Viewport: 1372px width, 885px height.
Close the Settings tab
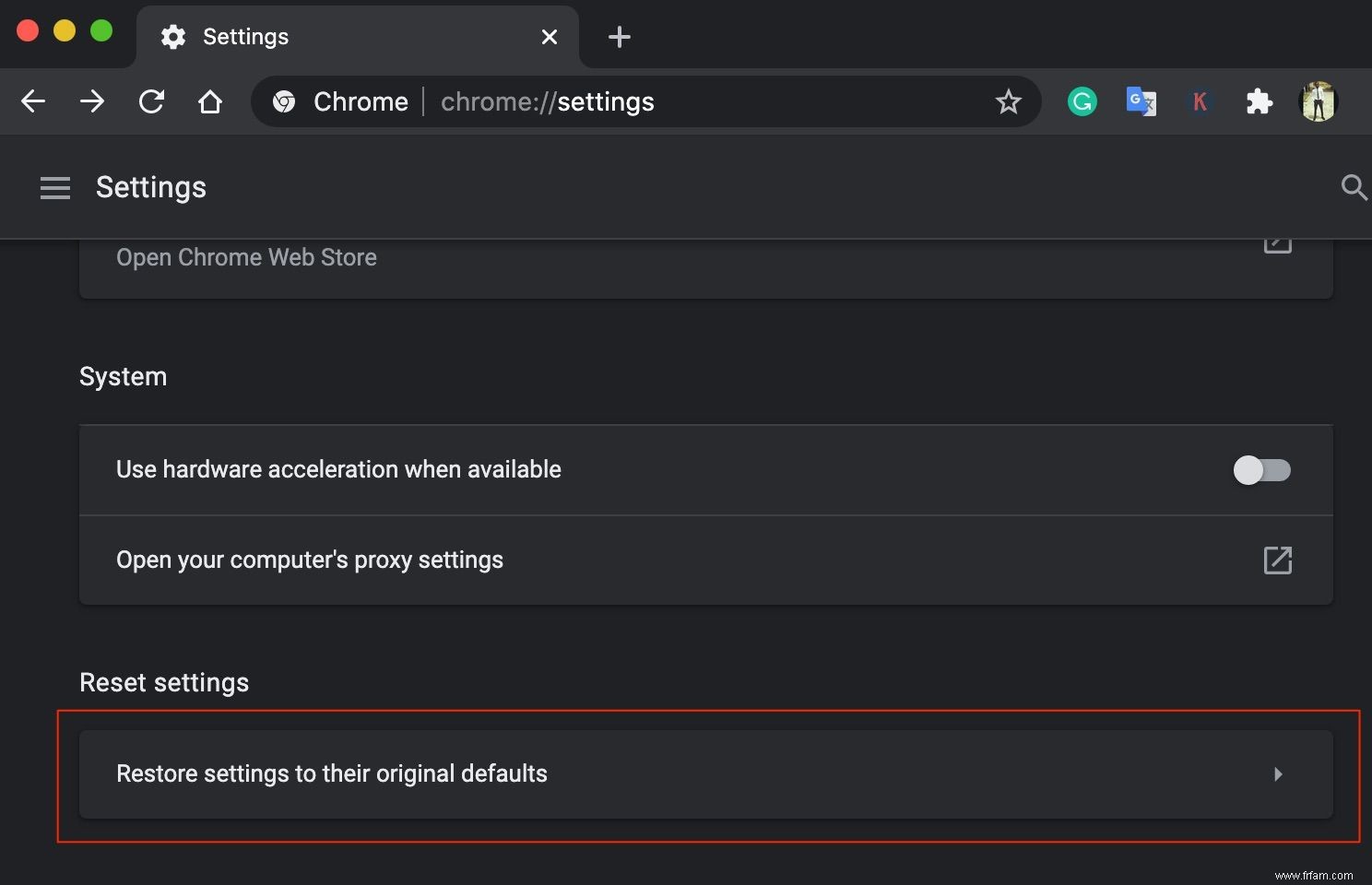pos(550,37)
